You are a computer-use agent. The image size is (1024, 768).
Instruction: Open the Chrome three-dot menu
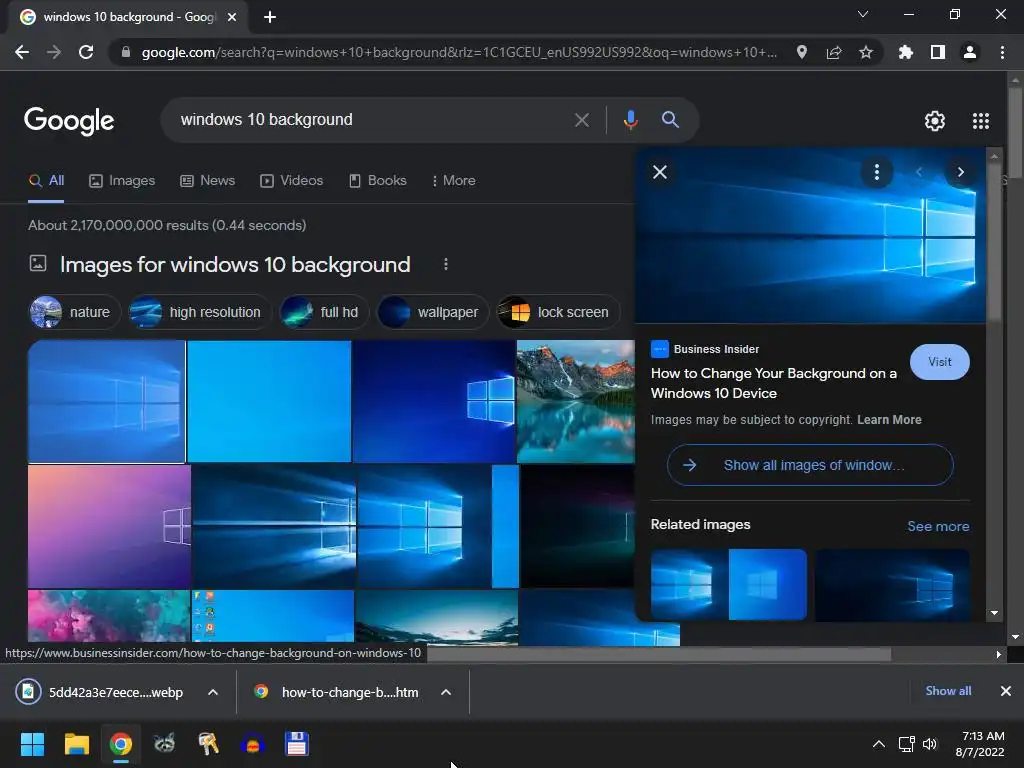1002,52
